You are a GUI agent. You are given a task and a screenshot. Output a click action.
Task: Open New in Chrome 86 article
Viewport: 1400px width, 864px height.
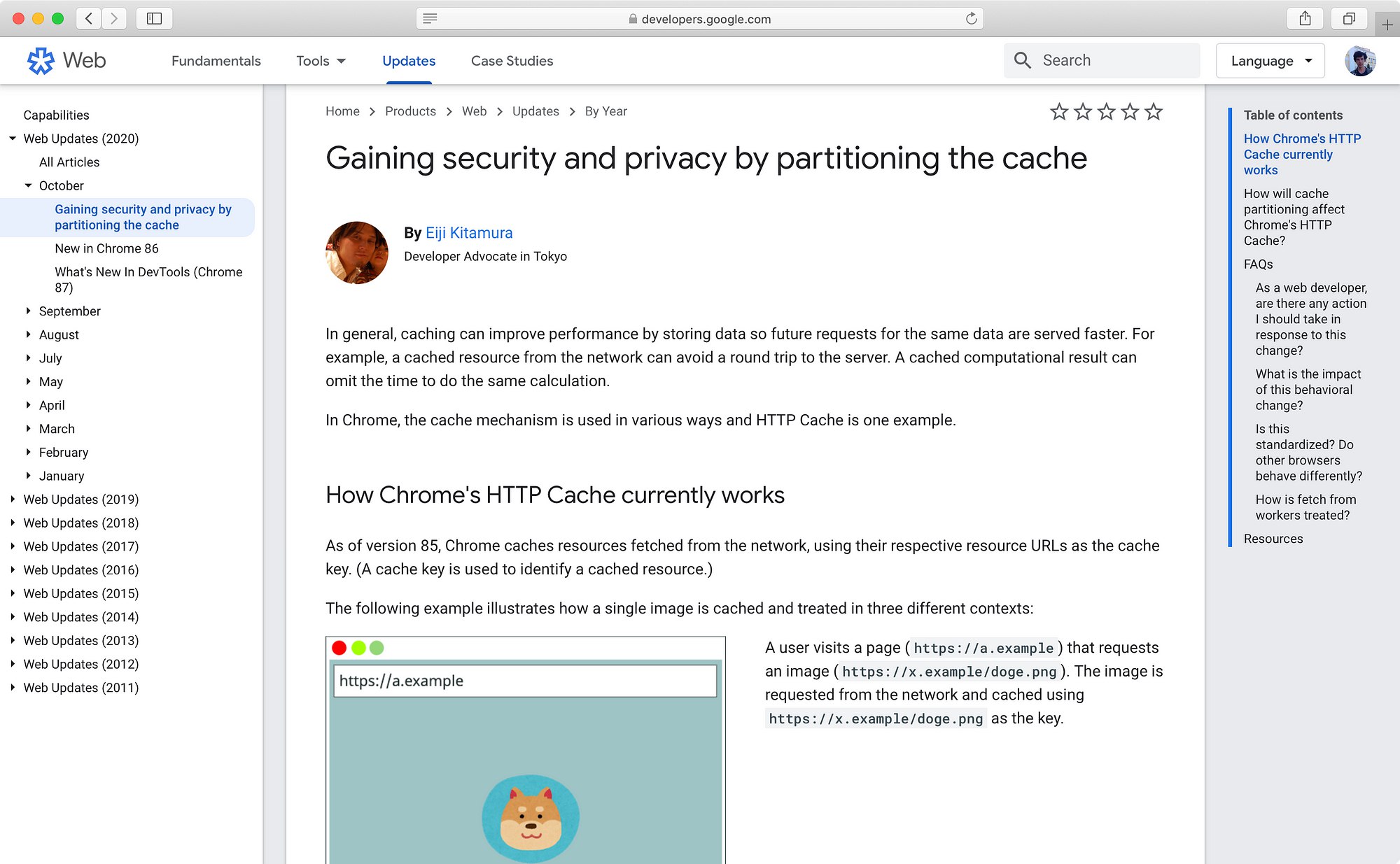pos(106,248)
